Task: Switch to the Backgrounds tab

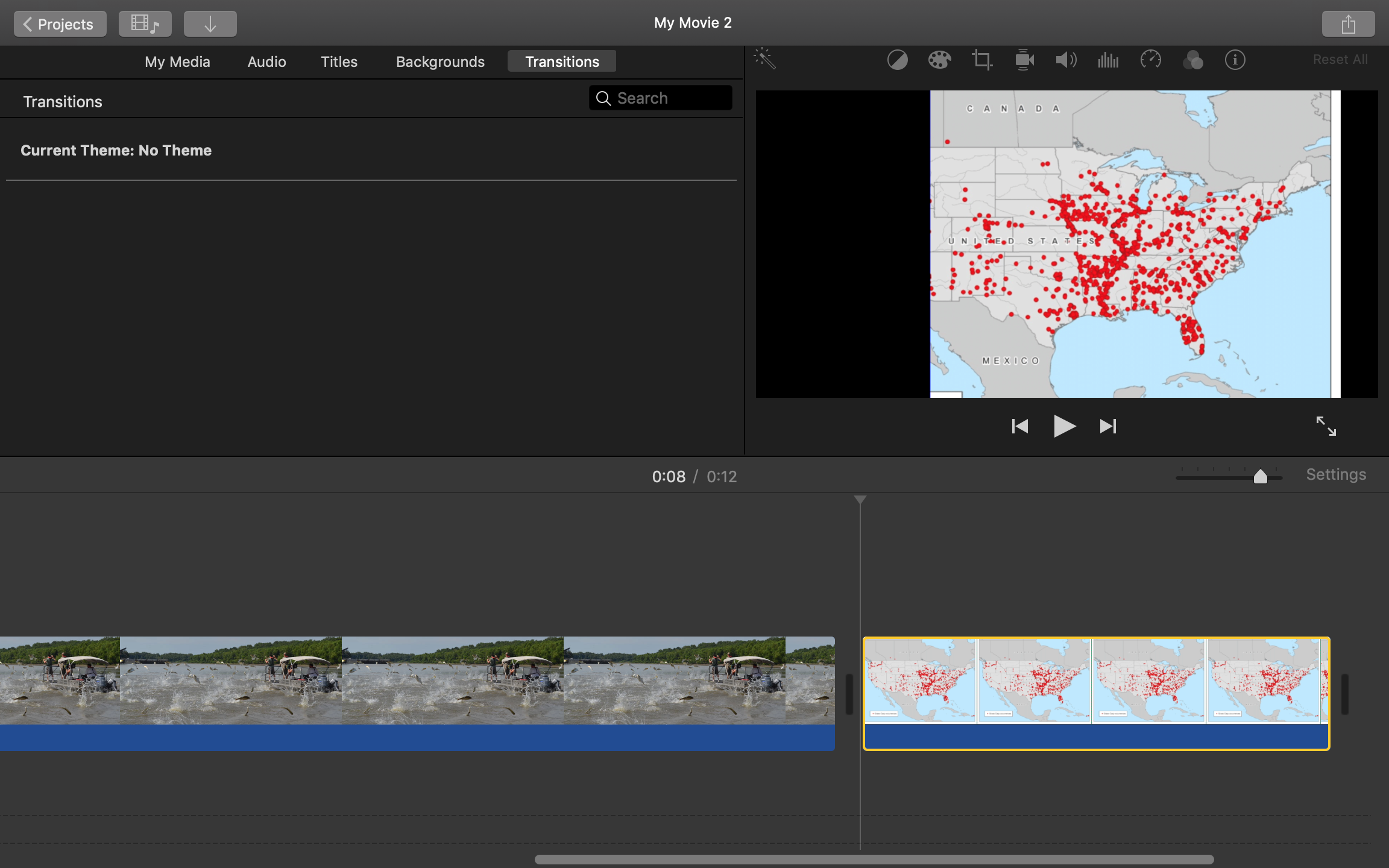Action: [440, 61]
